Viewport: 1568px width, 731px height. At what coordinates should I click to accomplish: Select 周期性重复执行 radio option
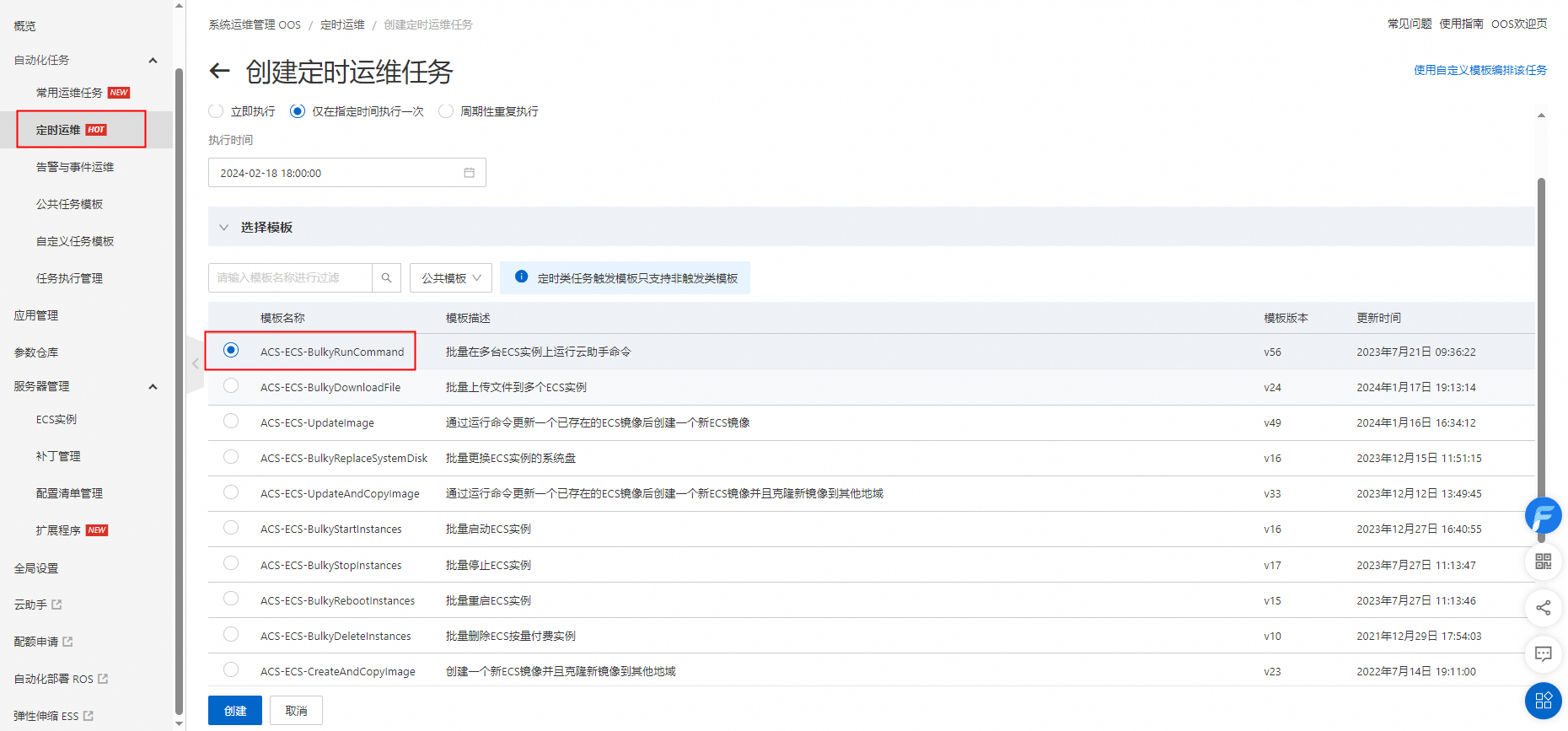[446, 111]
